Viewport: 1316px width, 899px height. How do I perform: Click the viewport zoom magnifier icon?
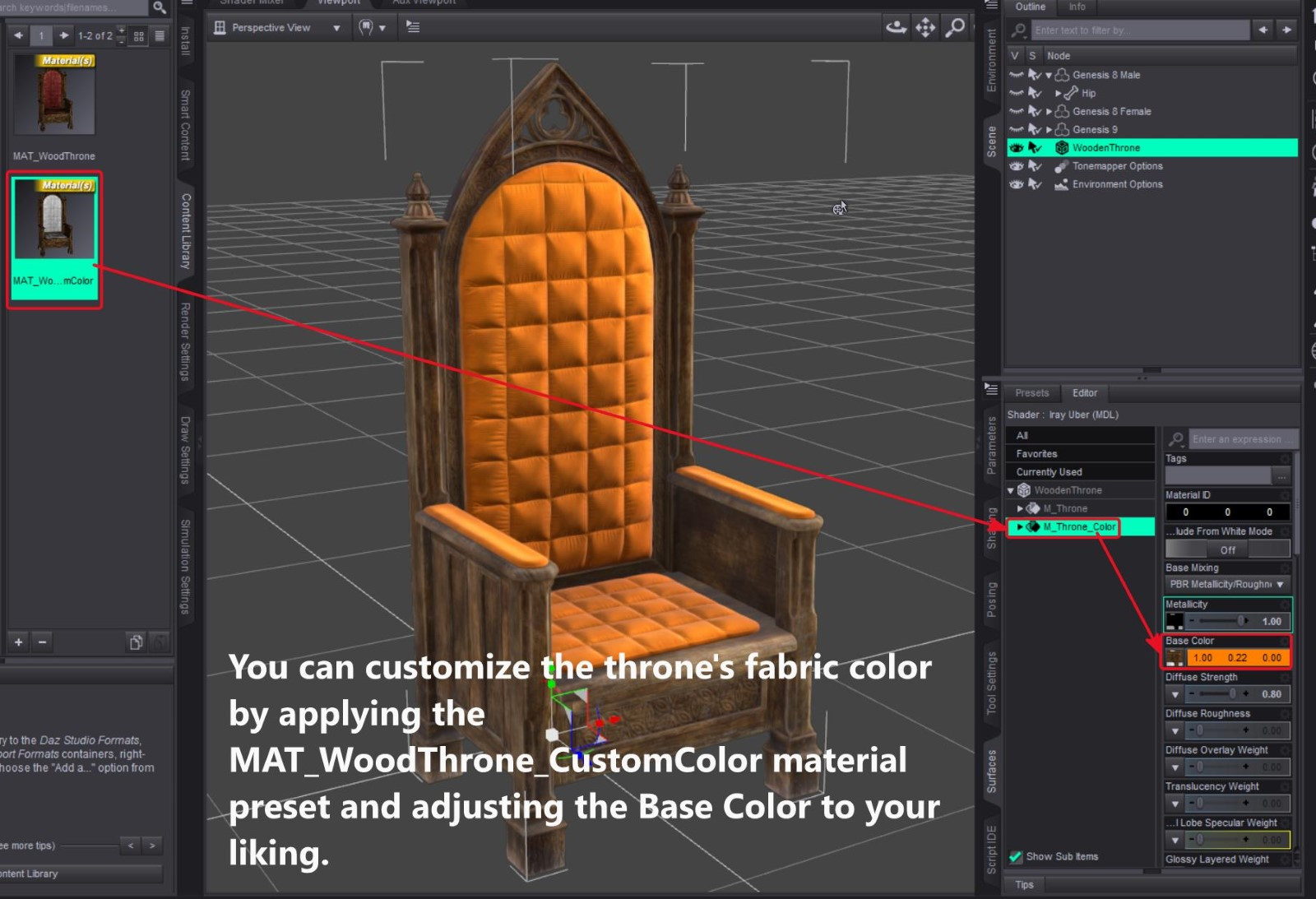coord(955,27)
